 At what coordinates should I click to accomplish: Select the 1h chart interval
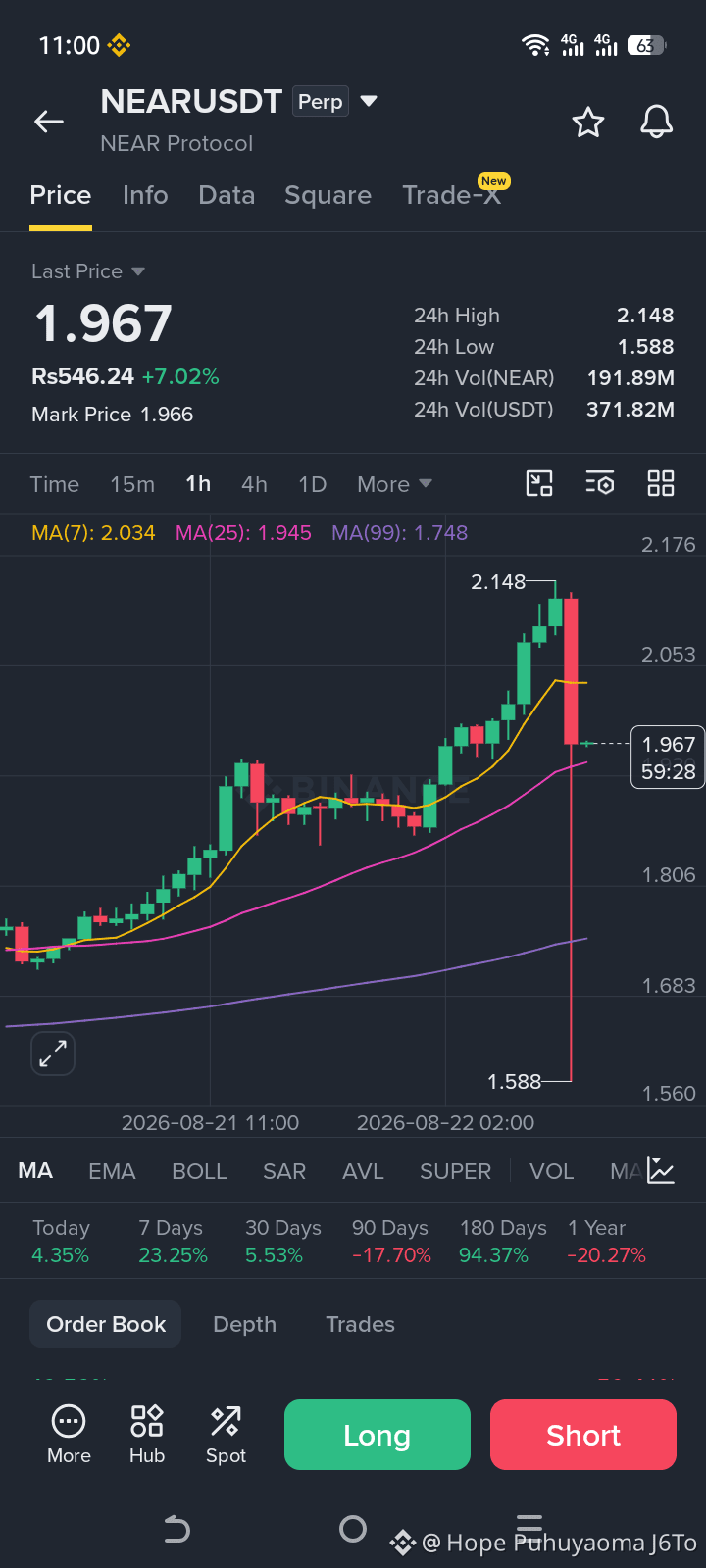[x=198, y=484]
